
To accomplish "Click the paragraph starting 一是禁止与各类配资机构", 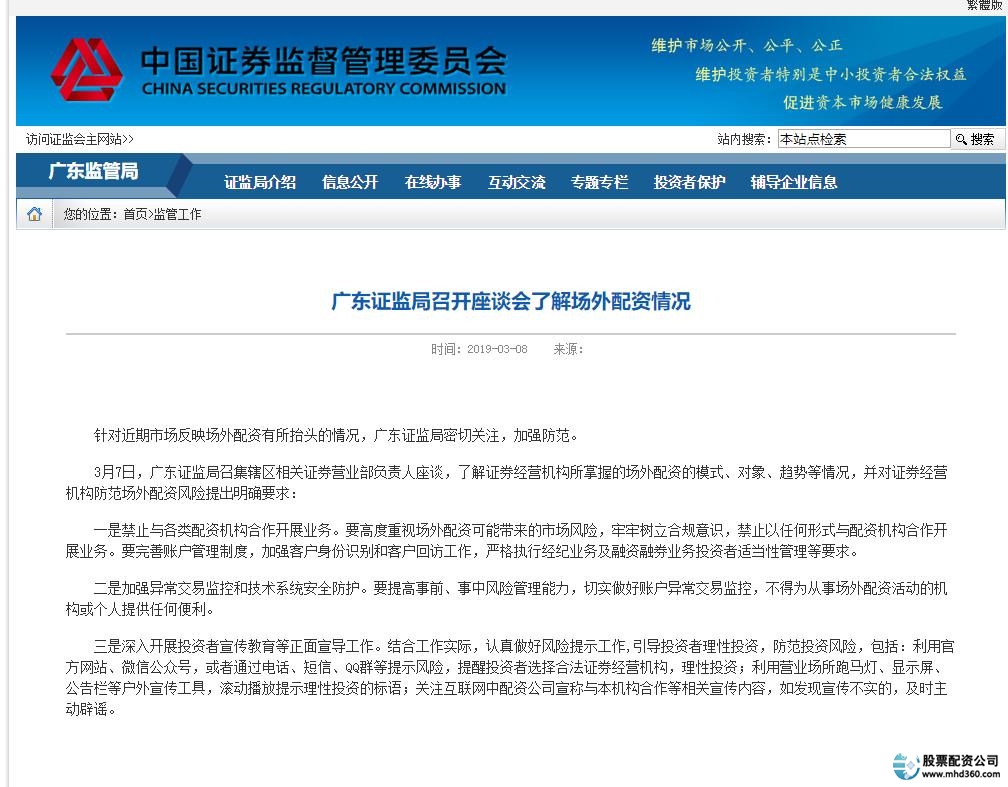I will click(x=507, y=541).
